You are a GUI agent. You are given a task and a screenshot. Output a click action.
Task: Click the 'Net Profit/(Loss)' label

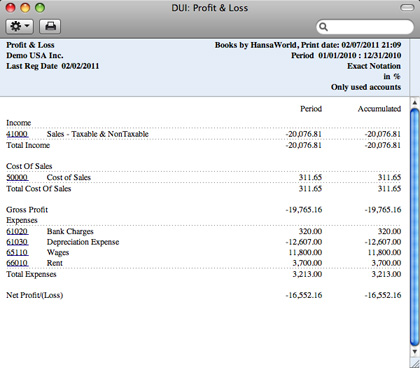coord(35,295)
